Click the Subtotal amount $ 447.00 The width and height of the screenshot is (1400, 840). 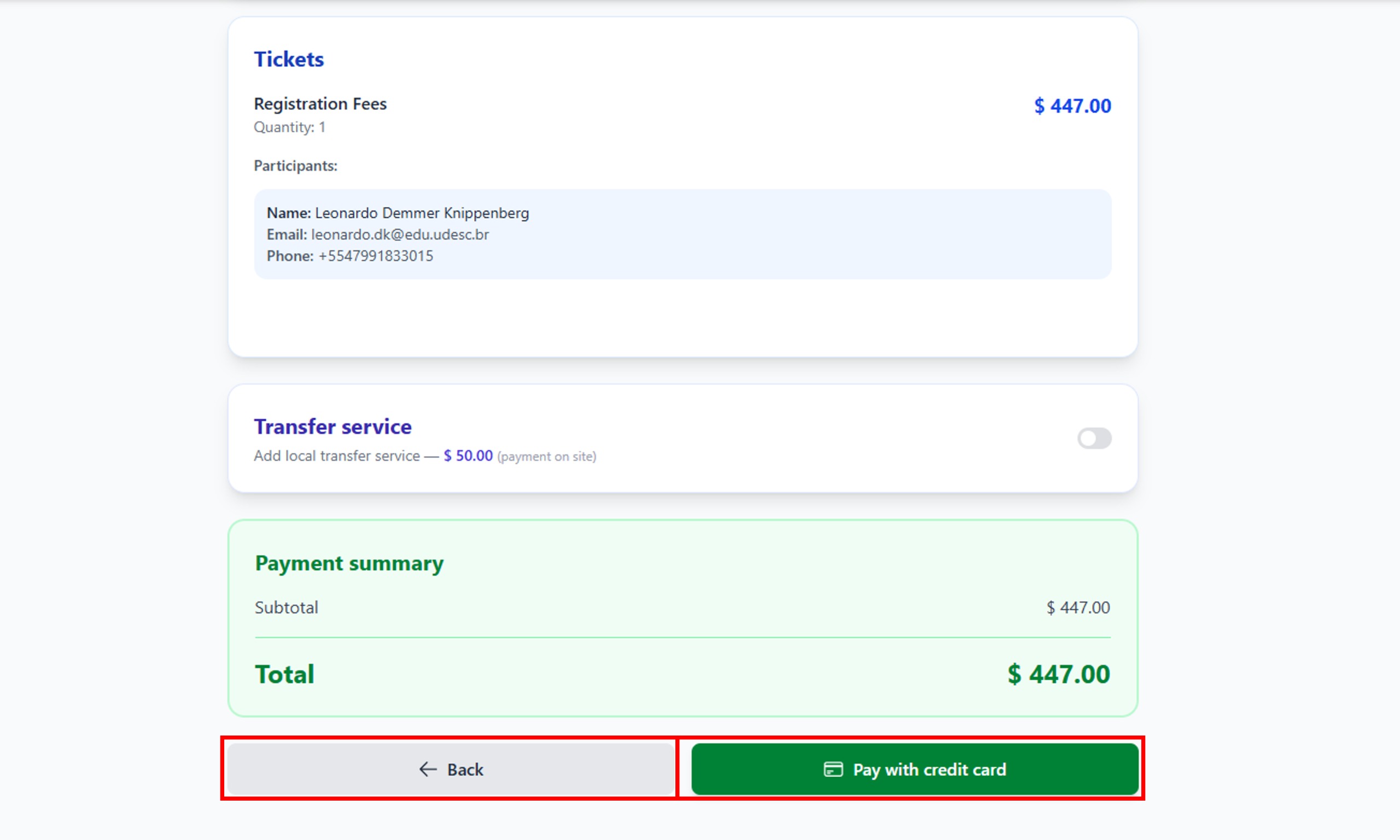click(1077, 608)
